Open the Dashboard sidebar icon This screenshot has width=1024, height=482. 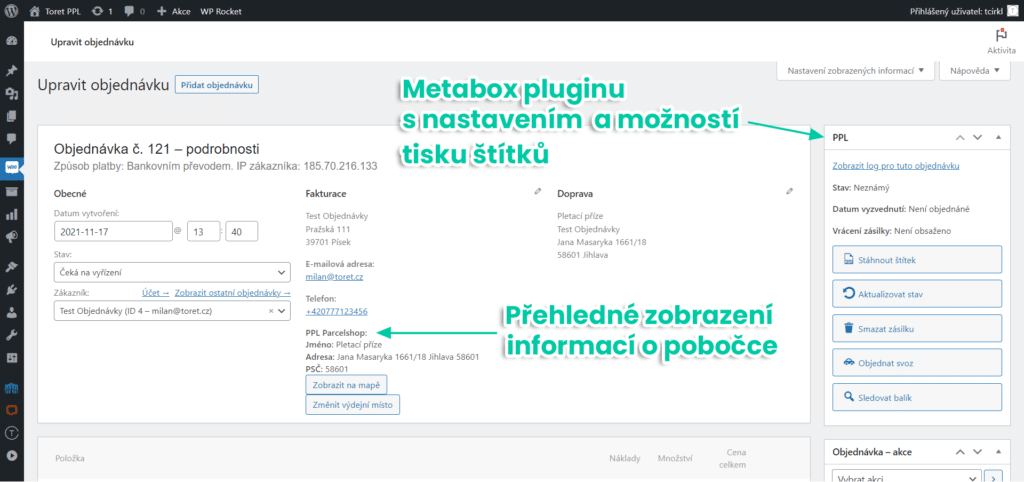(x=11, y=41)
